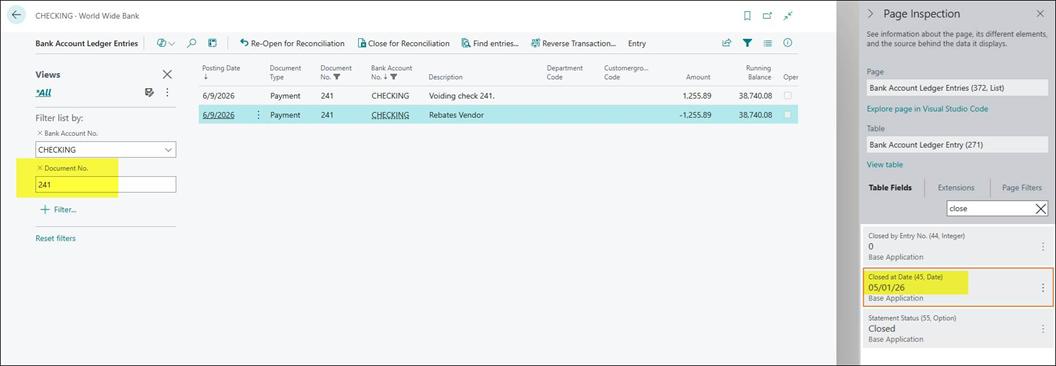Collapse the page with shrink arrows icon

788,16
